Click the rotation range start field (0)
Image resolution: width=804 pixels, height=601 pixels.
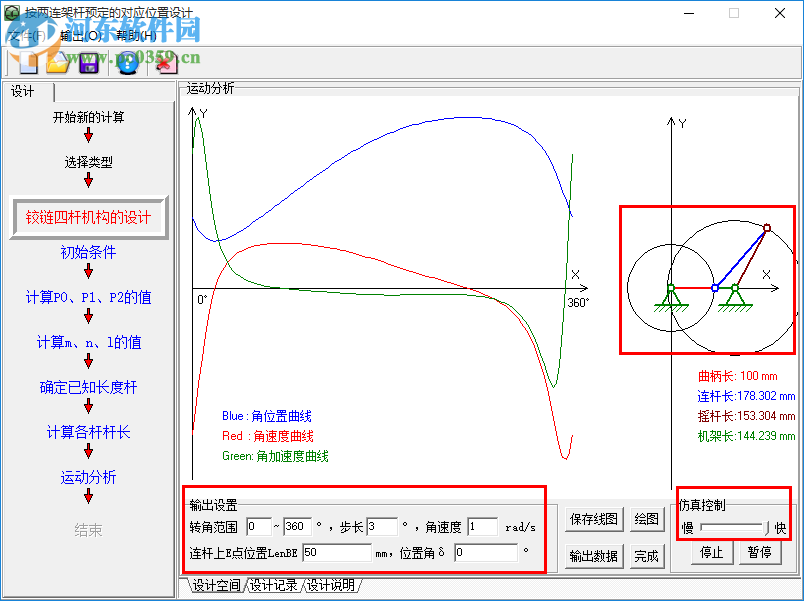[259, 526]
